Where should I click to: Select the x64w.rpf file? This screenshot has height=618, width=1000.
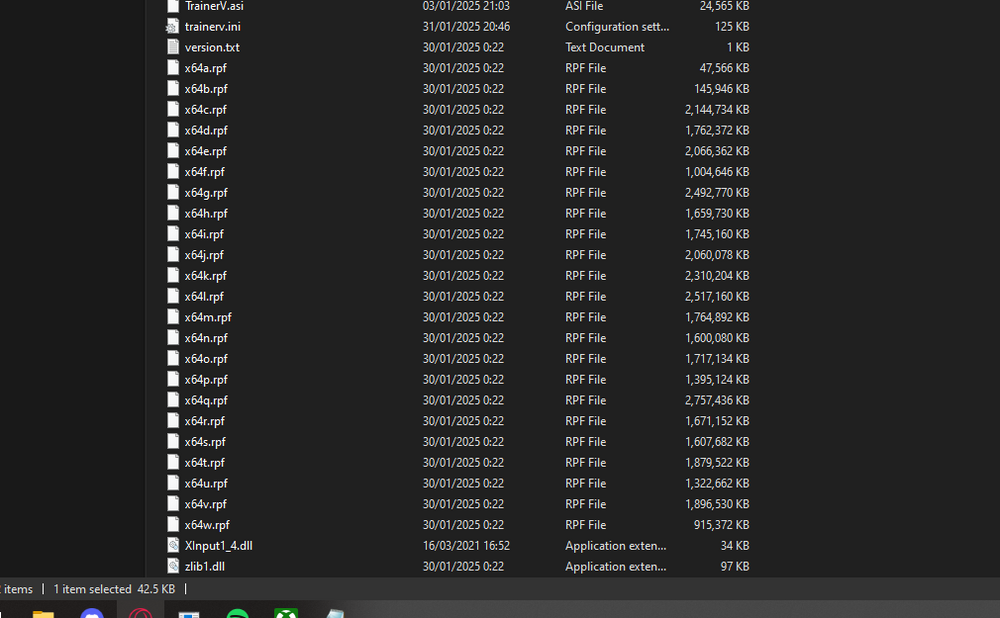click(x=206, y=524)
